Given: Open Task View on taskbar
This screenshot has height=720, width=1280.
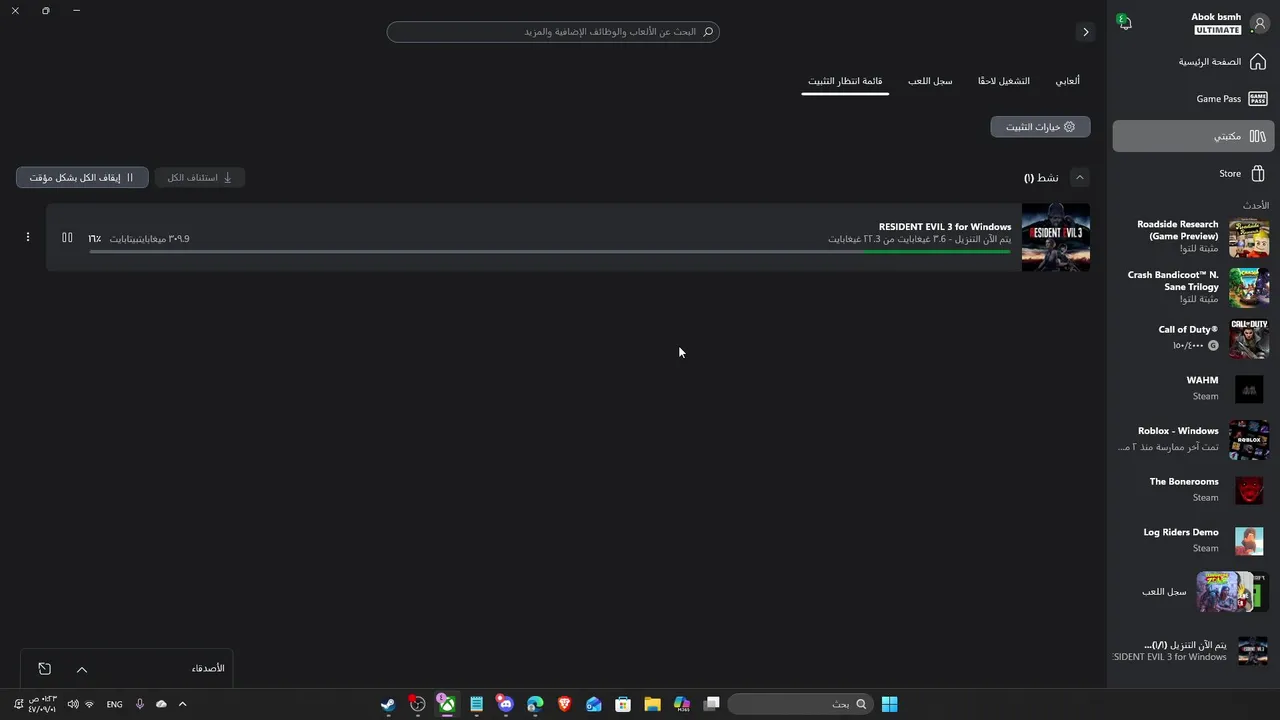Looking at the screenshot, I should 711,704.
